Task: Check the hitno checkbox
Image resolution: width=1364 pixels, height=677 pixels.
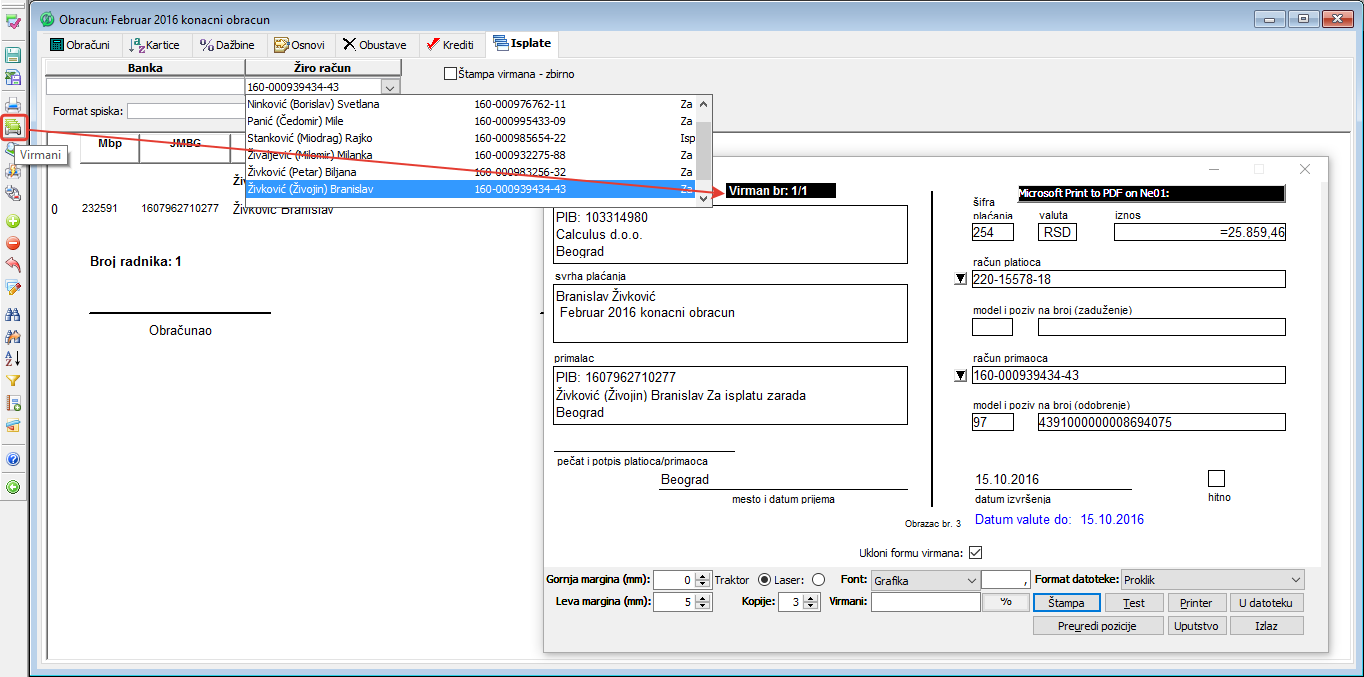Action: pyautogui.click(x=1216, y=478)
